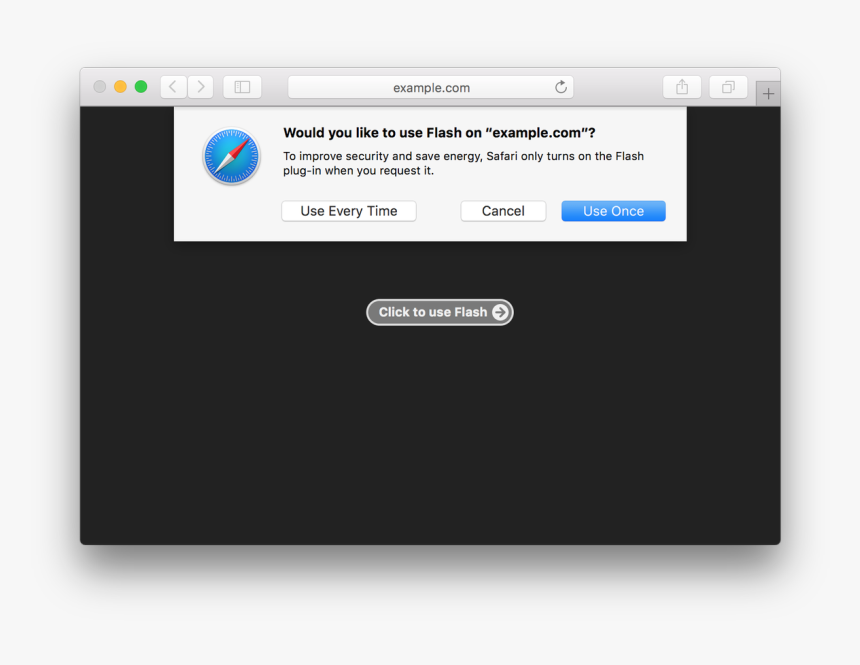Cancel the Flash prompt

[x=503, y=211]
